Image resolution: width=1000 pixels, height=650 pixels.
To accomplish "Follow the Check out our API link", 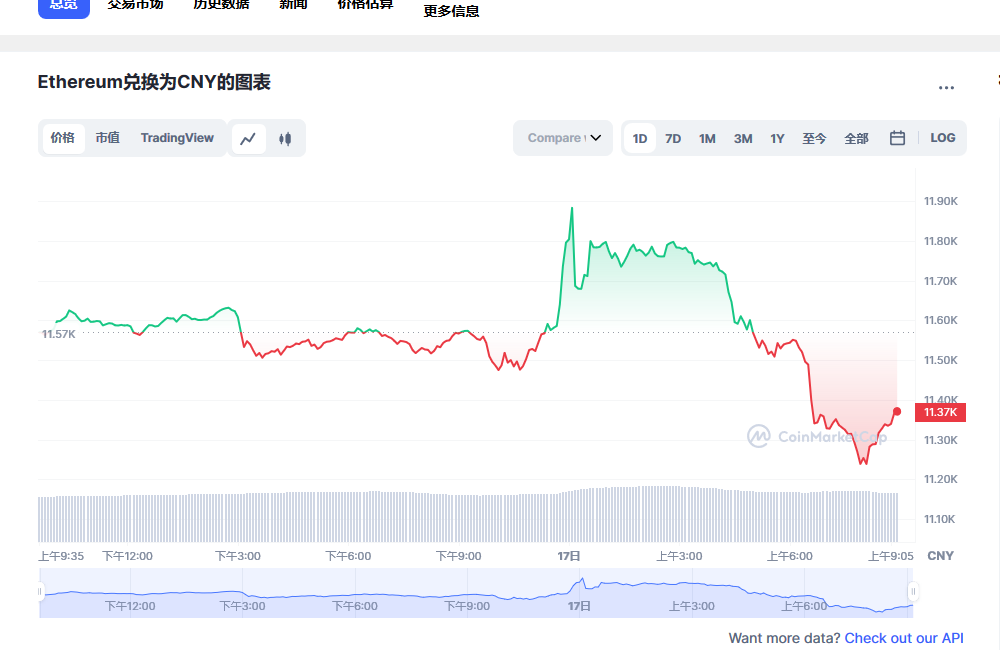I will click(904, 638).
